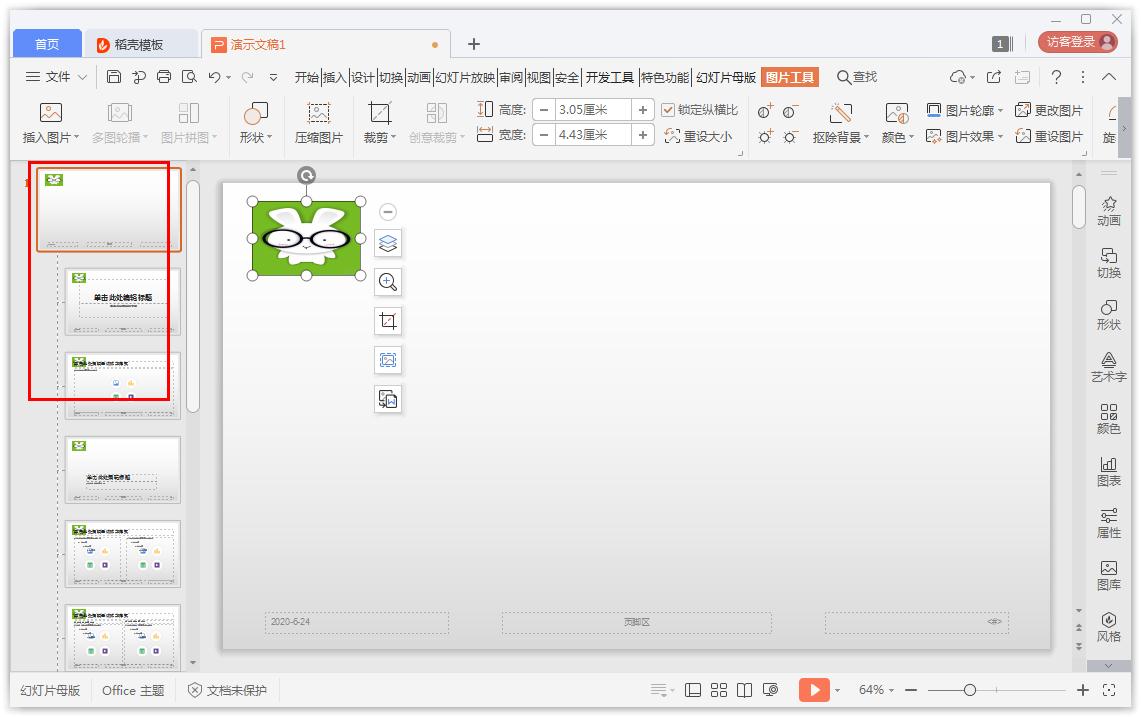Image resolution: width=1141 pixels, height=717 pixels.
Task: Click Reset Size (重设大小) button
Action: 698,136
